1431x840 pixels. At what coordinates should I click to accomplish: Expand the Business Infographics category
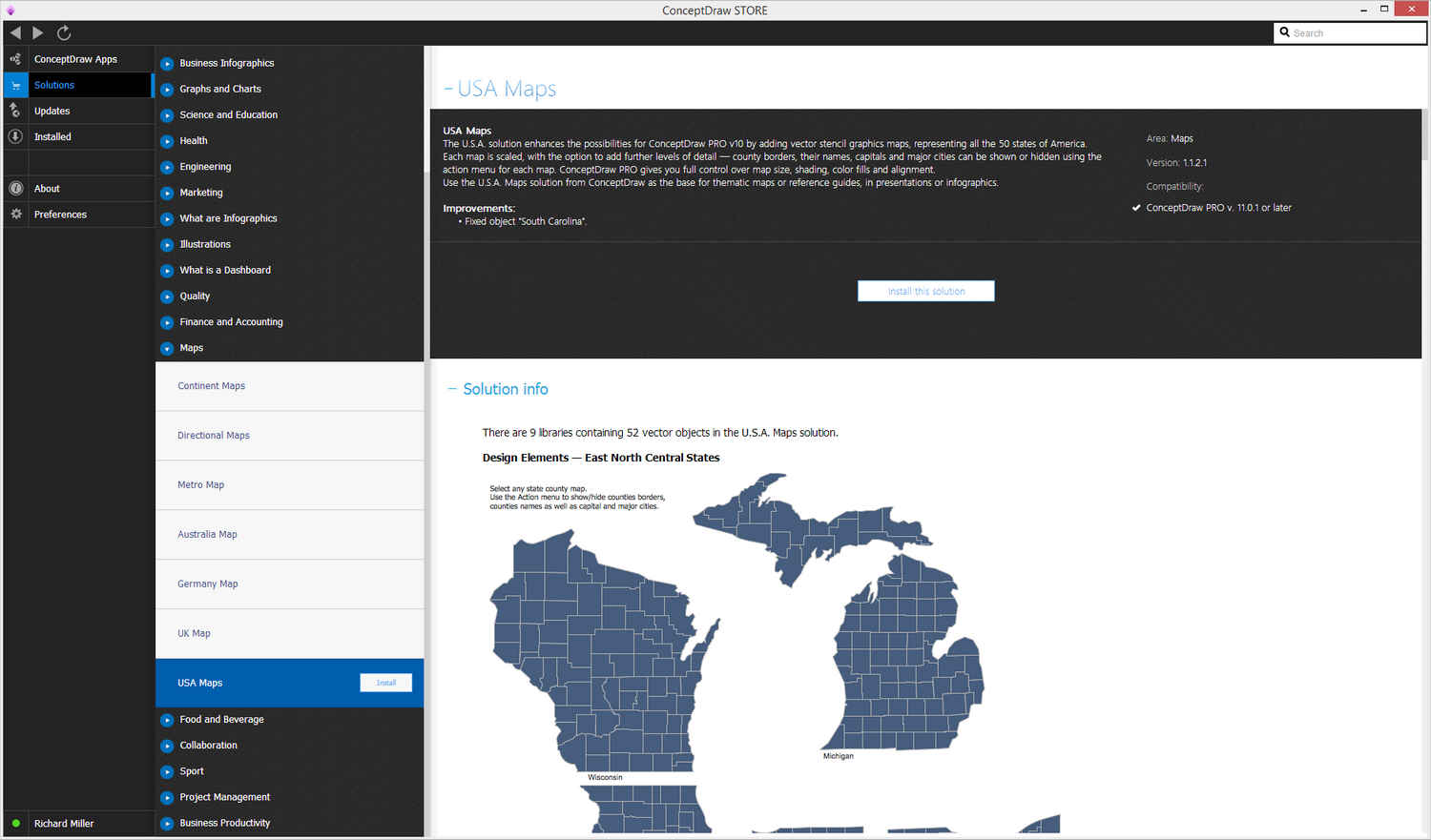[x=167, y=64]
